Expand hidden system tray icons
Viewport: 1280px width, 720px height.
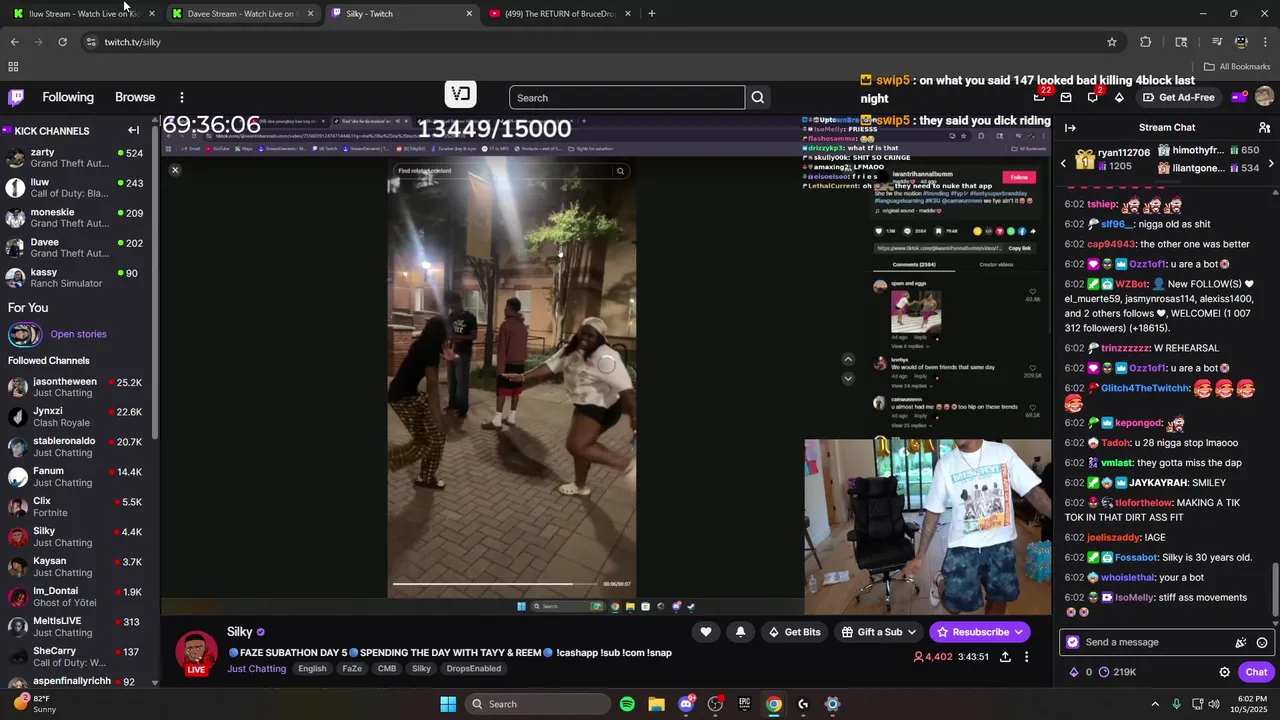point(1154,704)
